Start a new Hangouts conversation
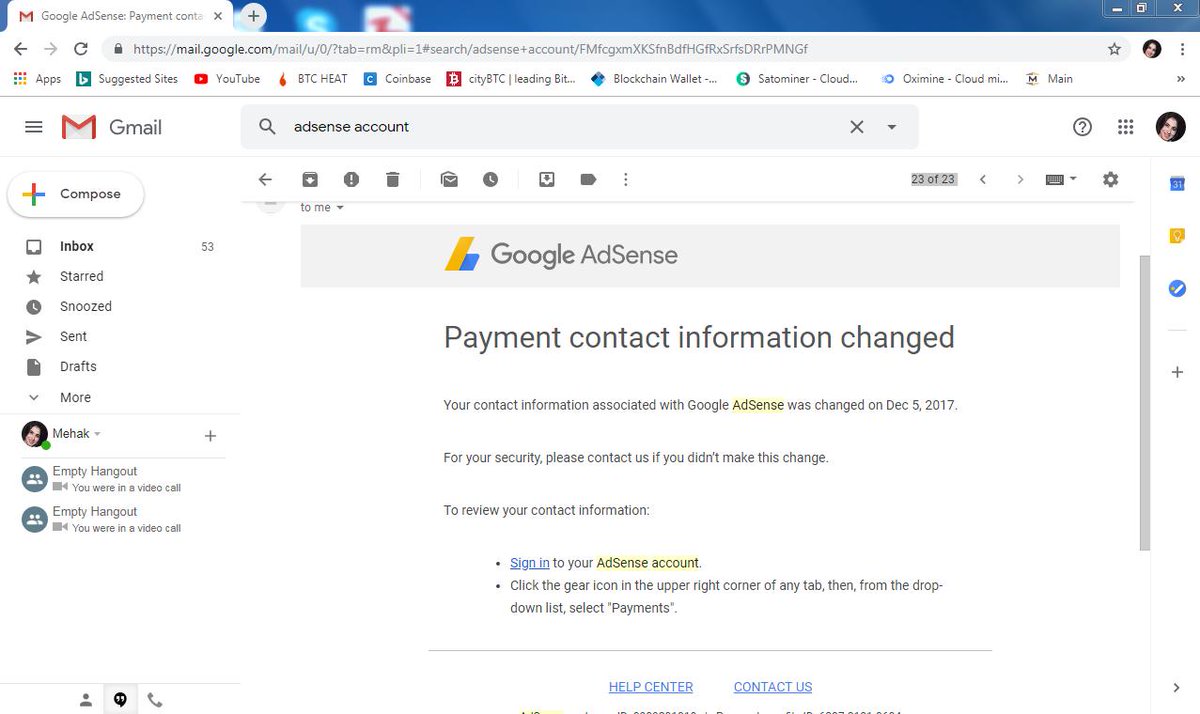Screen dimensions: 1200x714 pyautogui.click(x=210, y=436)
